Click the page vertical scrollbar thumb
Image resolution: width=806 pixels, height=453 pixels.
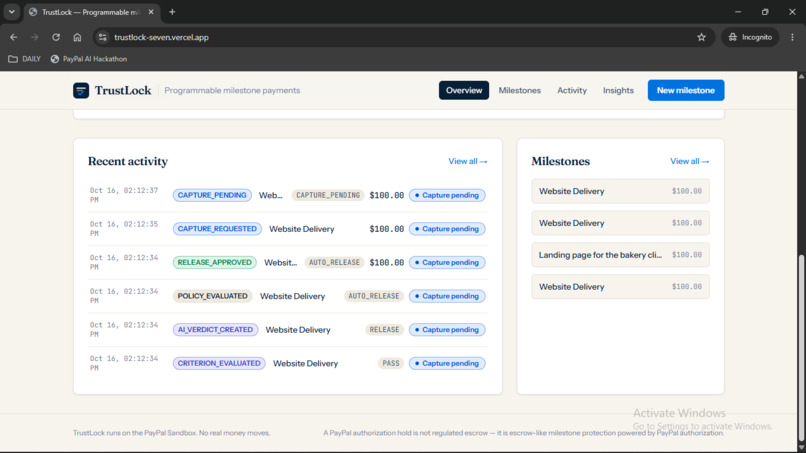pos(801,350)
